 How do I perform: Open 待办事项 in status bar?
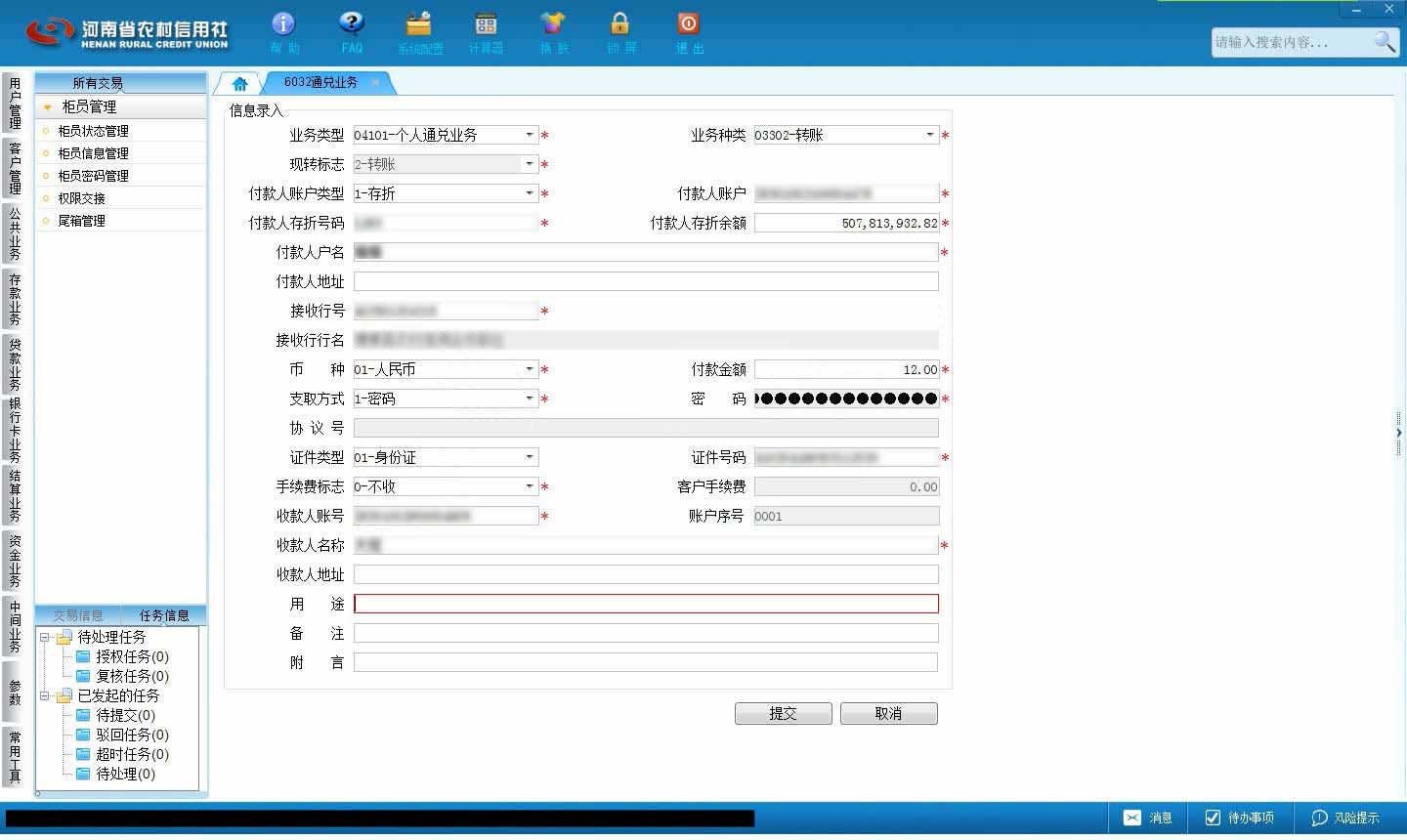[x=1239, y=818]
